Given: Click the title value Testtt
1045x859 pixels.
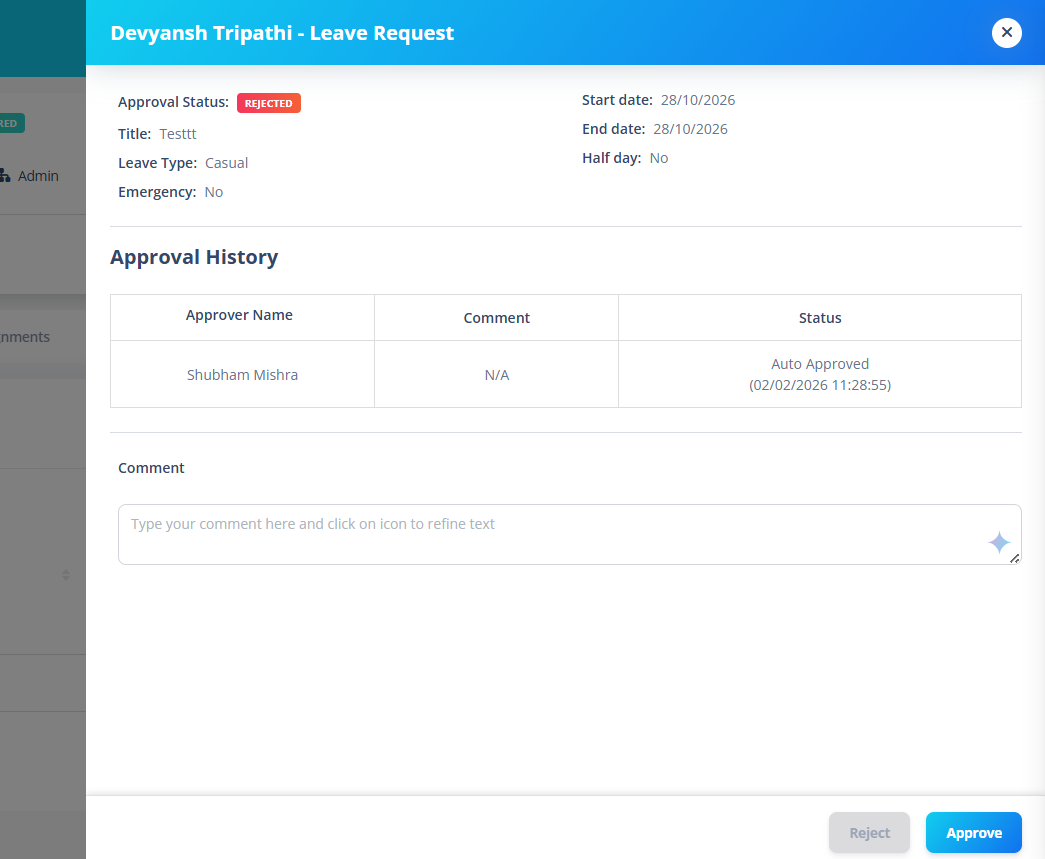Looking at the screenshot, I should click(178, 134).
